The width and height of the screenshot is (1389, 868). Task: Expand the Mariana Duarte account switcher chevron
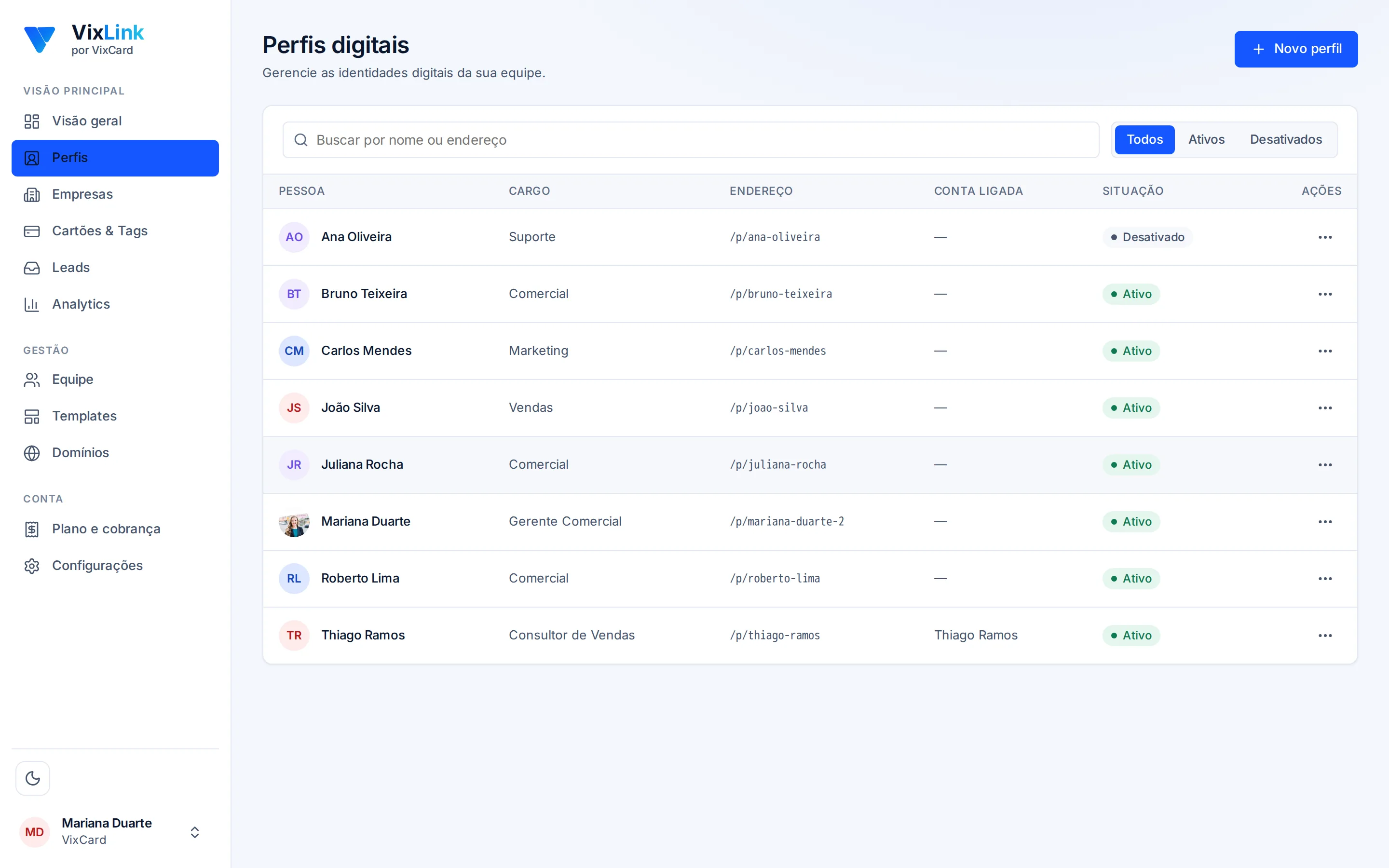coord(194,832)
